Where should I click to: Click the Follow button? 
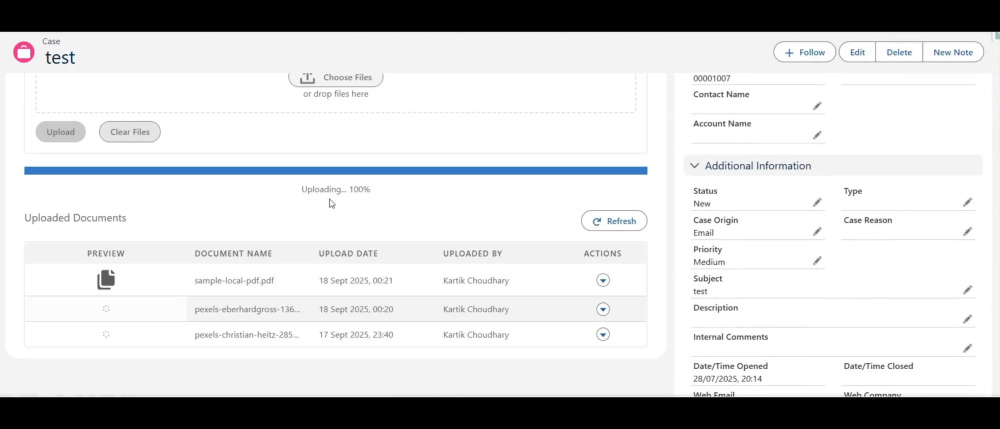(804, 52)
